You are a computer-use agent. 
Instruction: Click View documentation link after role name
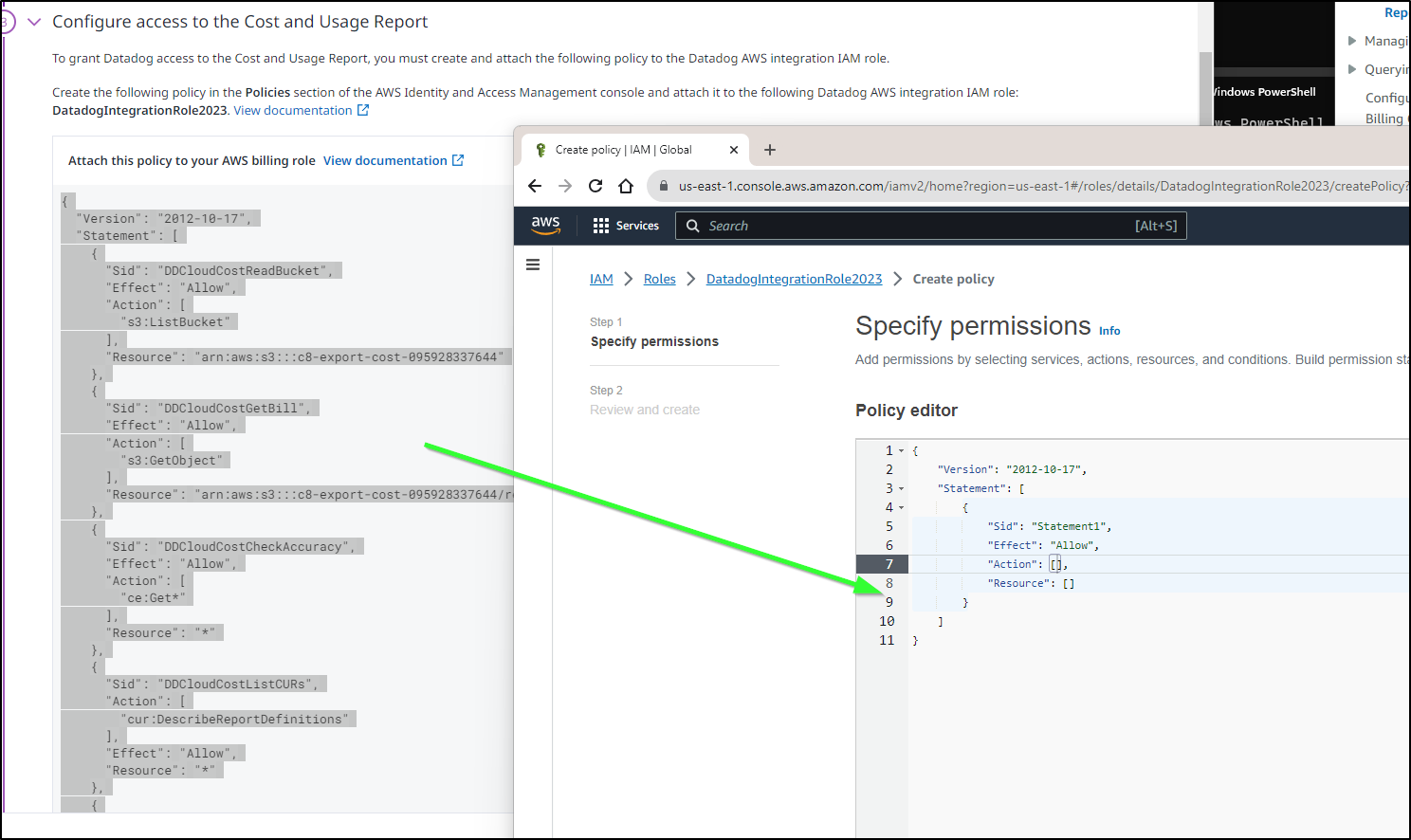click(293, 110)
